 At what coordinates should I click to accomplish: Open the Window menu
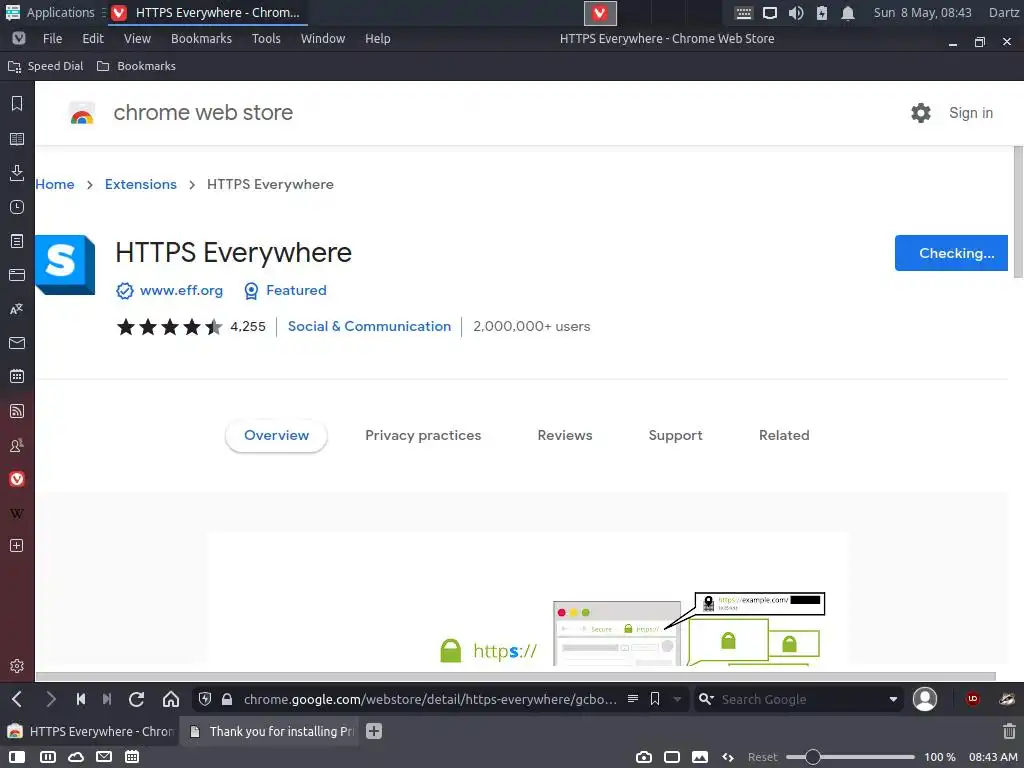click(323, 39)
